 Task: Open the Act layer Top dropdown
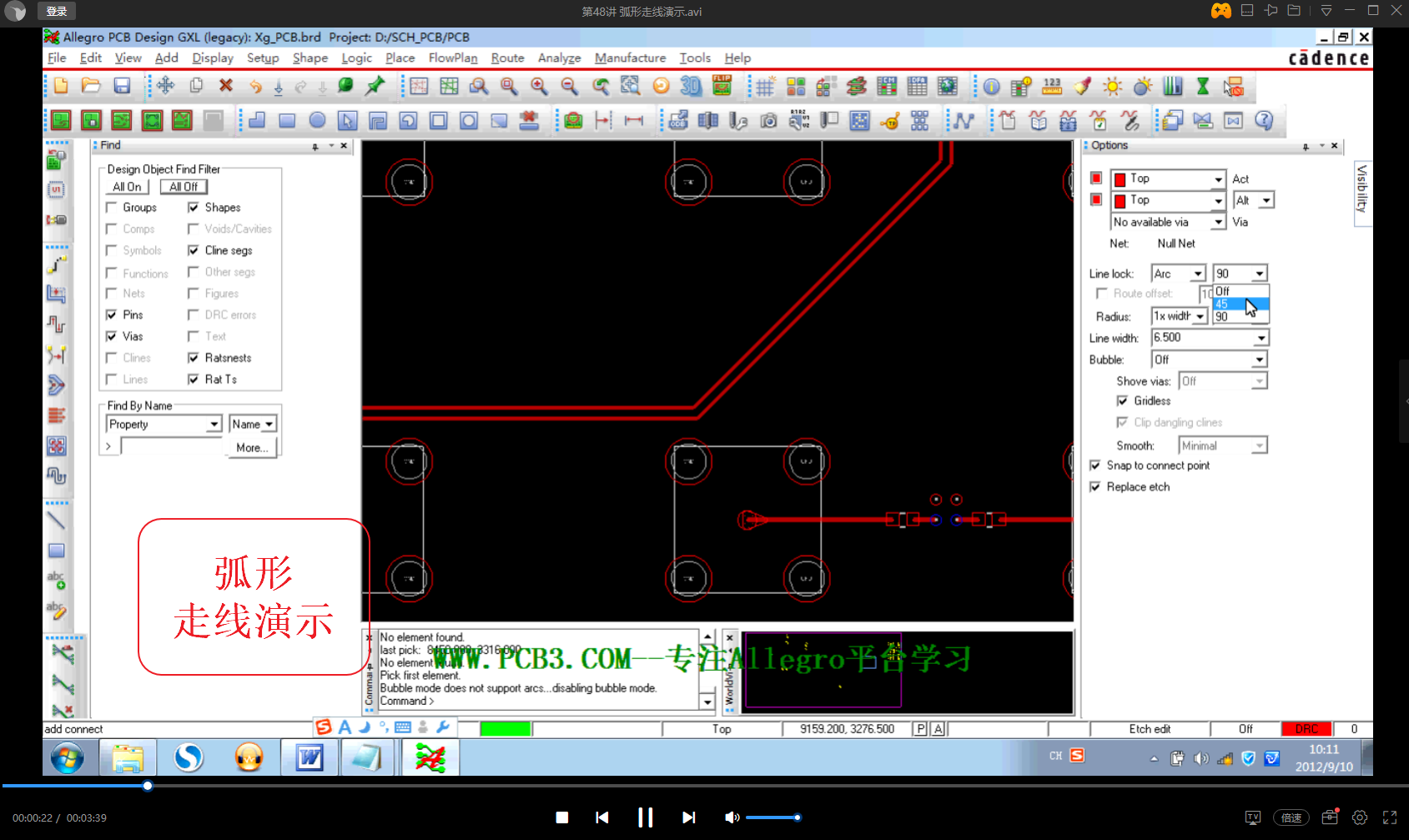tap(1218, 179)
